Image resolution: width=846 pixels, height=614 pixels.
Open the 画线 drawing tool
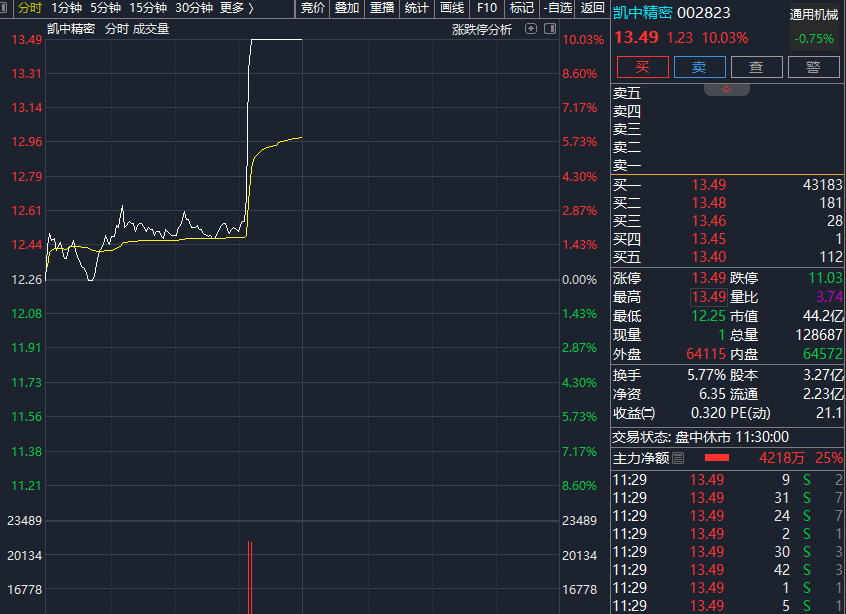click(x=452, y=8)
